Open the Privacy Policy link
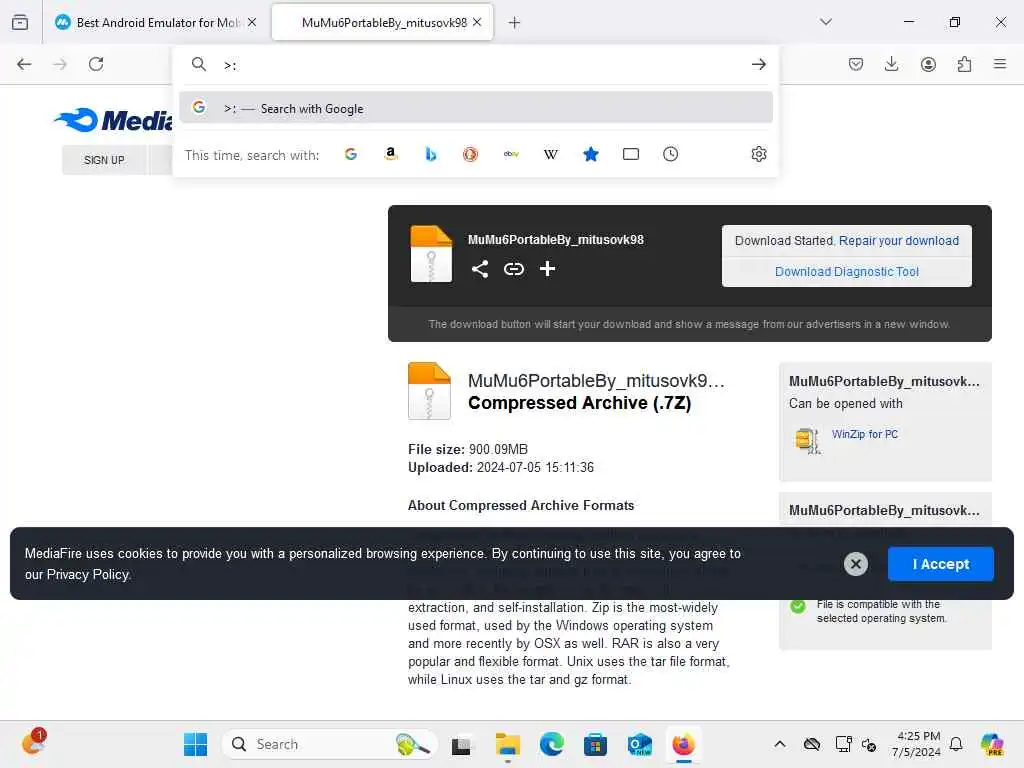 pos(88,575)
